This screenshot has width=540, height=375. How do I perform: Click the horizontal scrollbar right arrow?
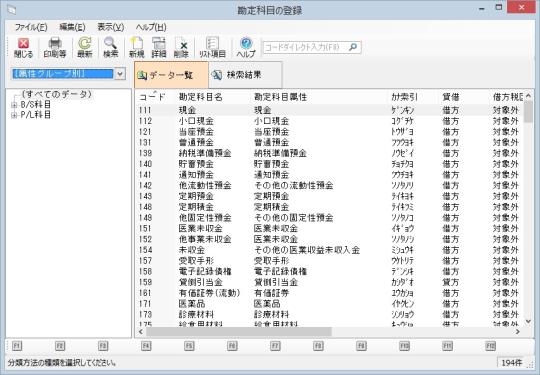[x=518, y=332]
